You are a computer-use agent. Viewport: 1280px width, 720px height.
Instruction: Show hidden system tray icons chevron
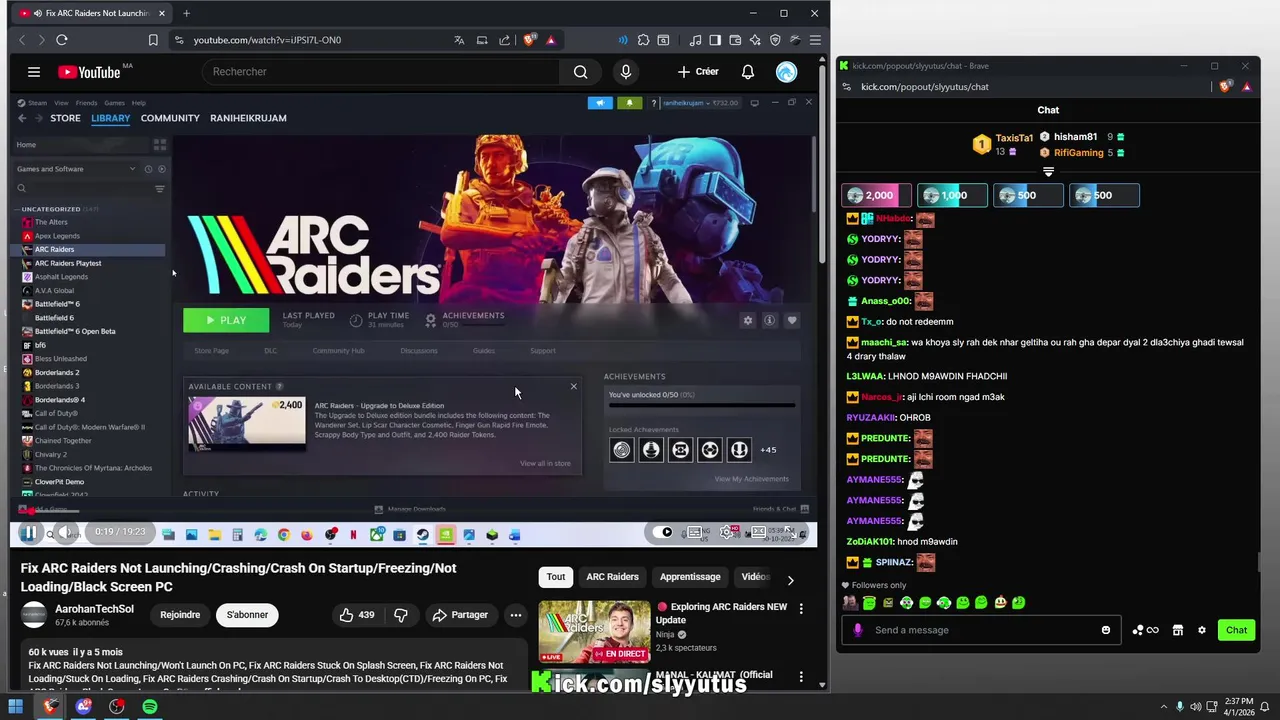(1164, 707)
